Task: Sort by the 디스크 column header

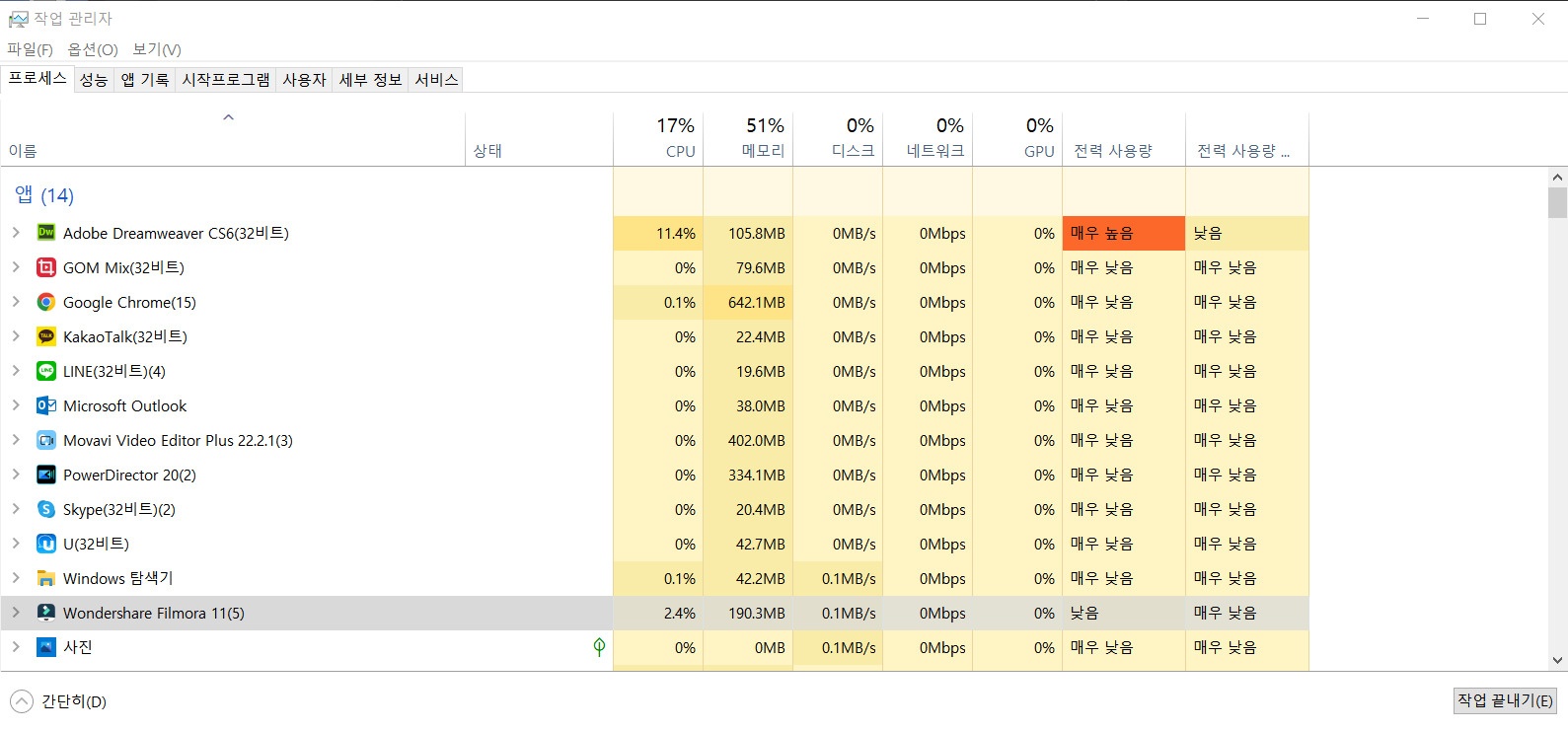Action: point(838,139)
